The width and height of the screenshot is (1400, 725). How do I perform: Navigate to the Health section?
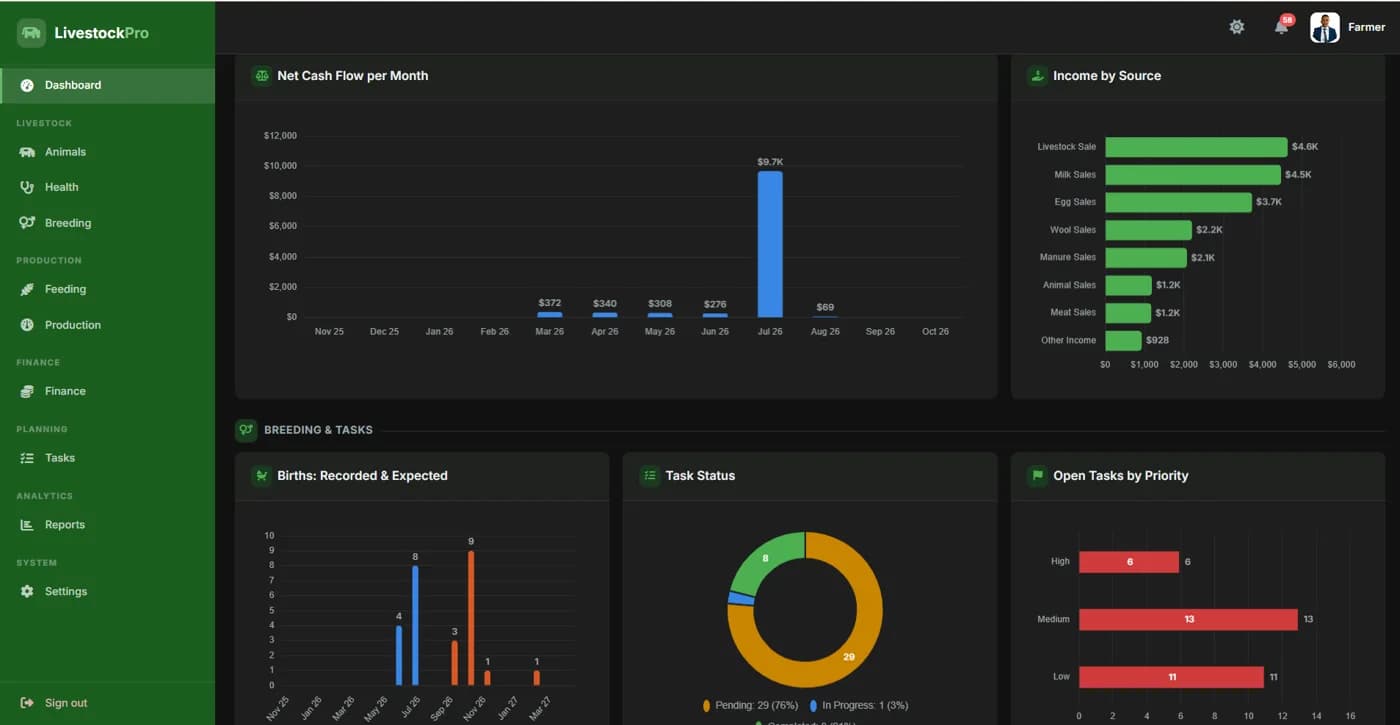pyautogui.click(x=107, y=187)
